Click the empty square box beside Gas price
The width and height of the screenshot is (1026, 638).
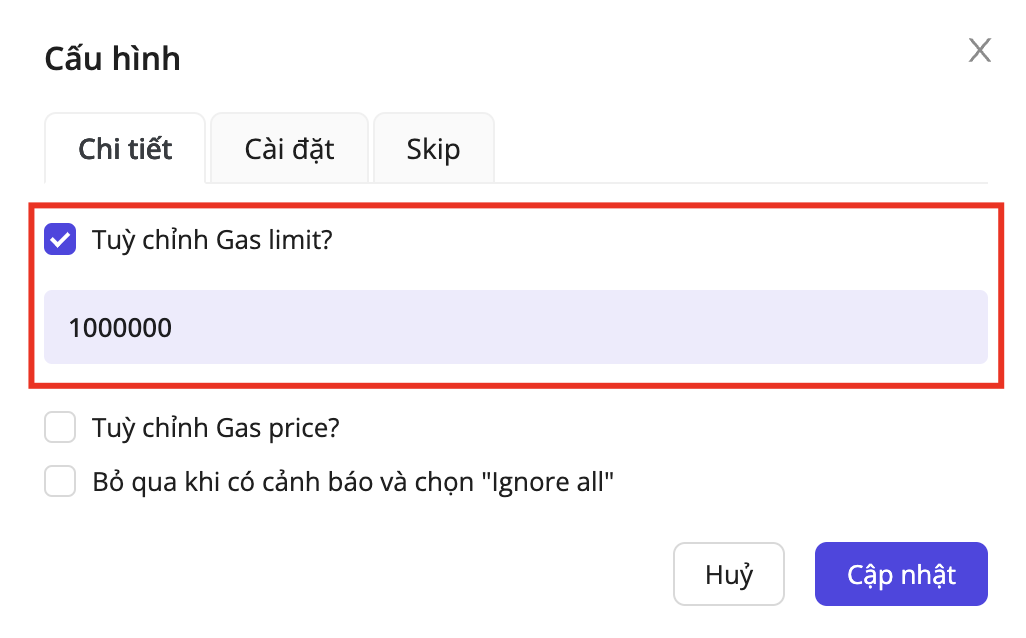point(60,428)
